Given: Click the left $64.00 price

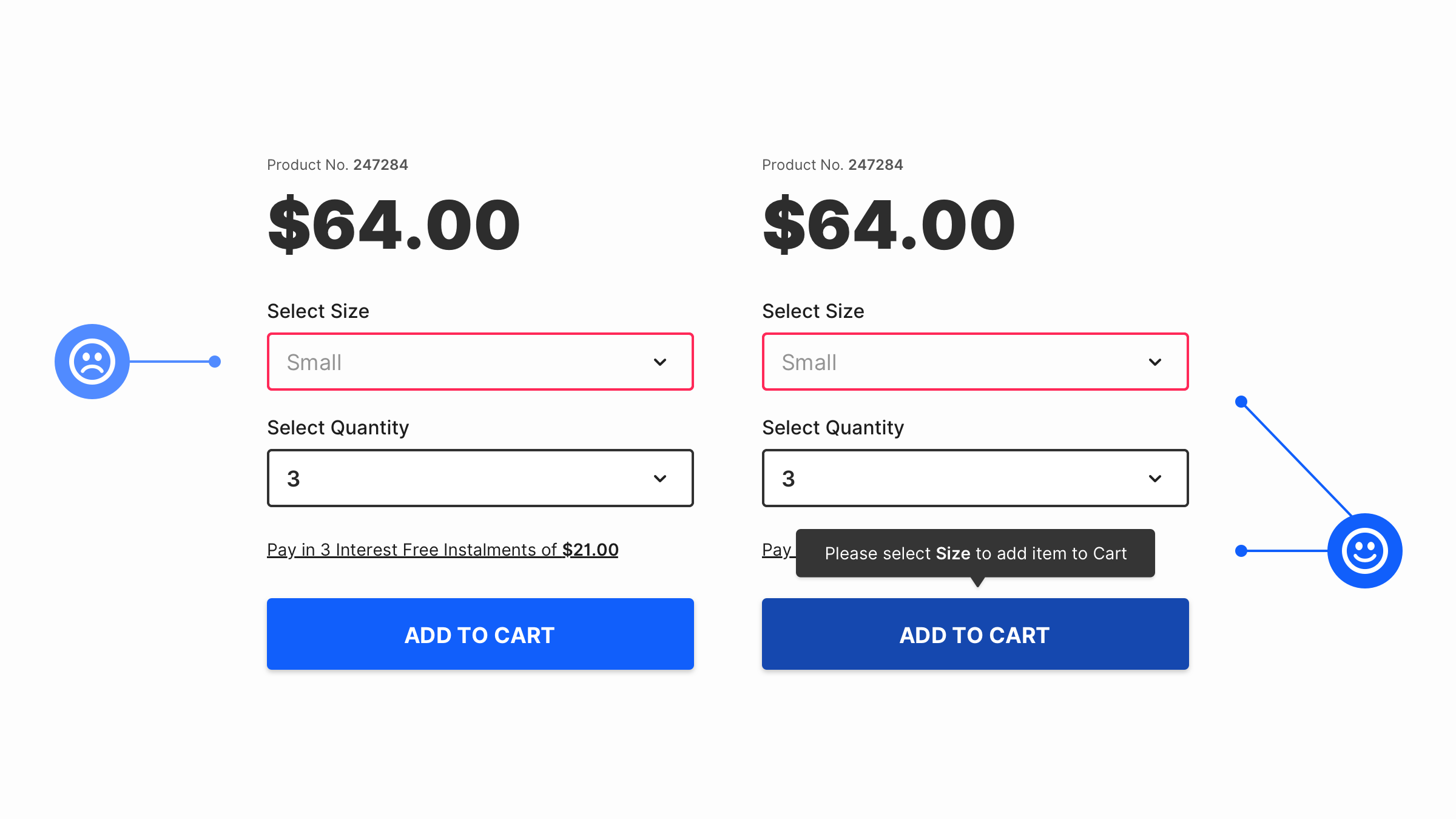Looking at the screenshot, I should pos(394,225).
